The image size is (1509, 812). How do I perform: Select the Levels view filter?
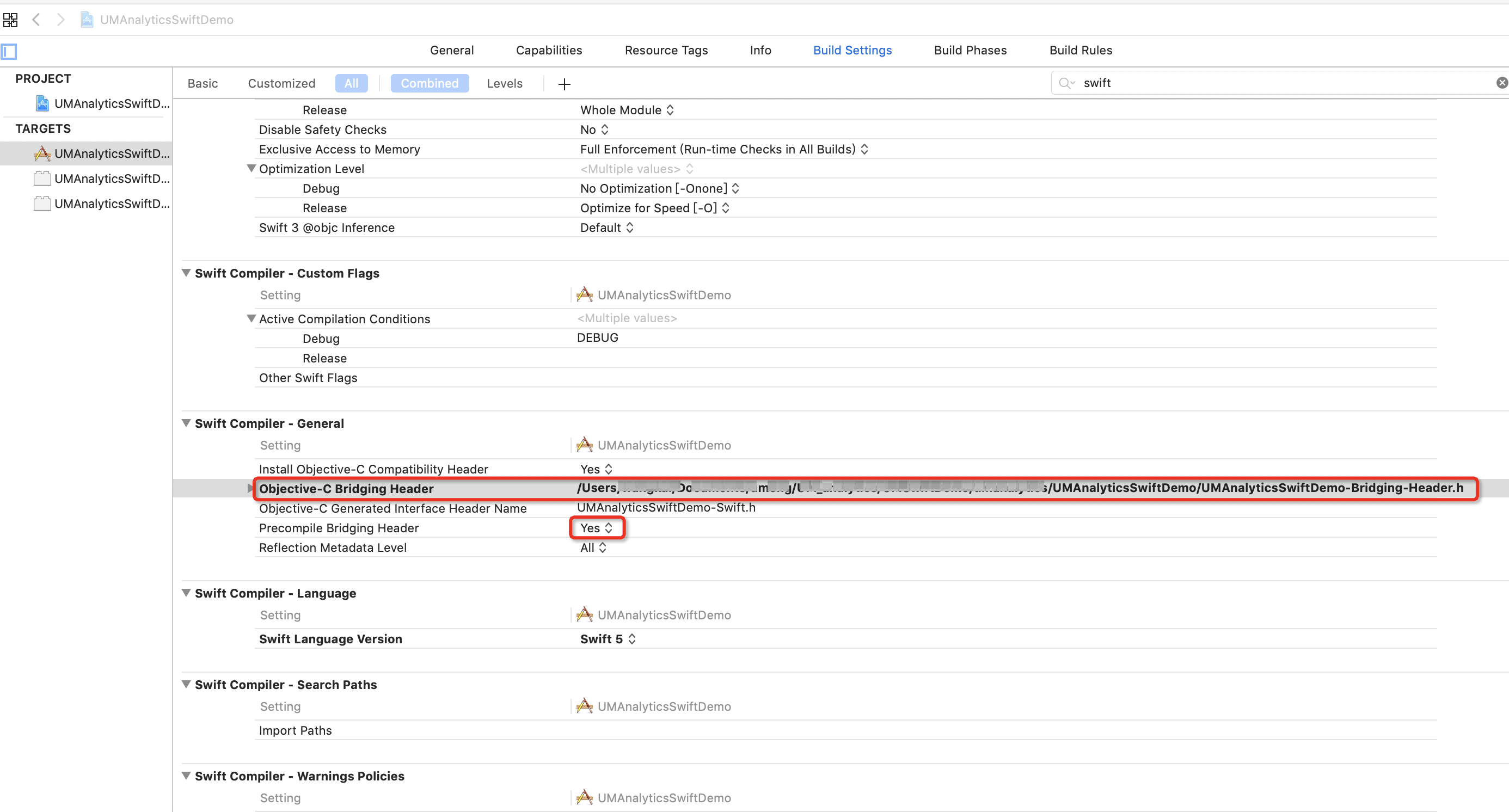[x=505, y=84]
